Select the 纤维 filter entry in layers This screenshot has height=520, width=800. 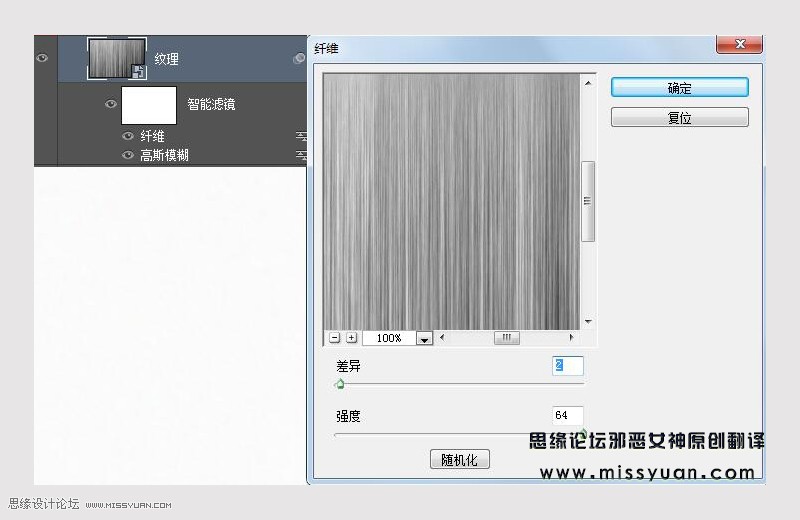152,136
